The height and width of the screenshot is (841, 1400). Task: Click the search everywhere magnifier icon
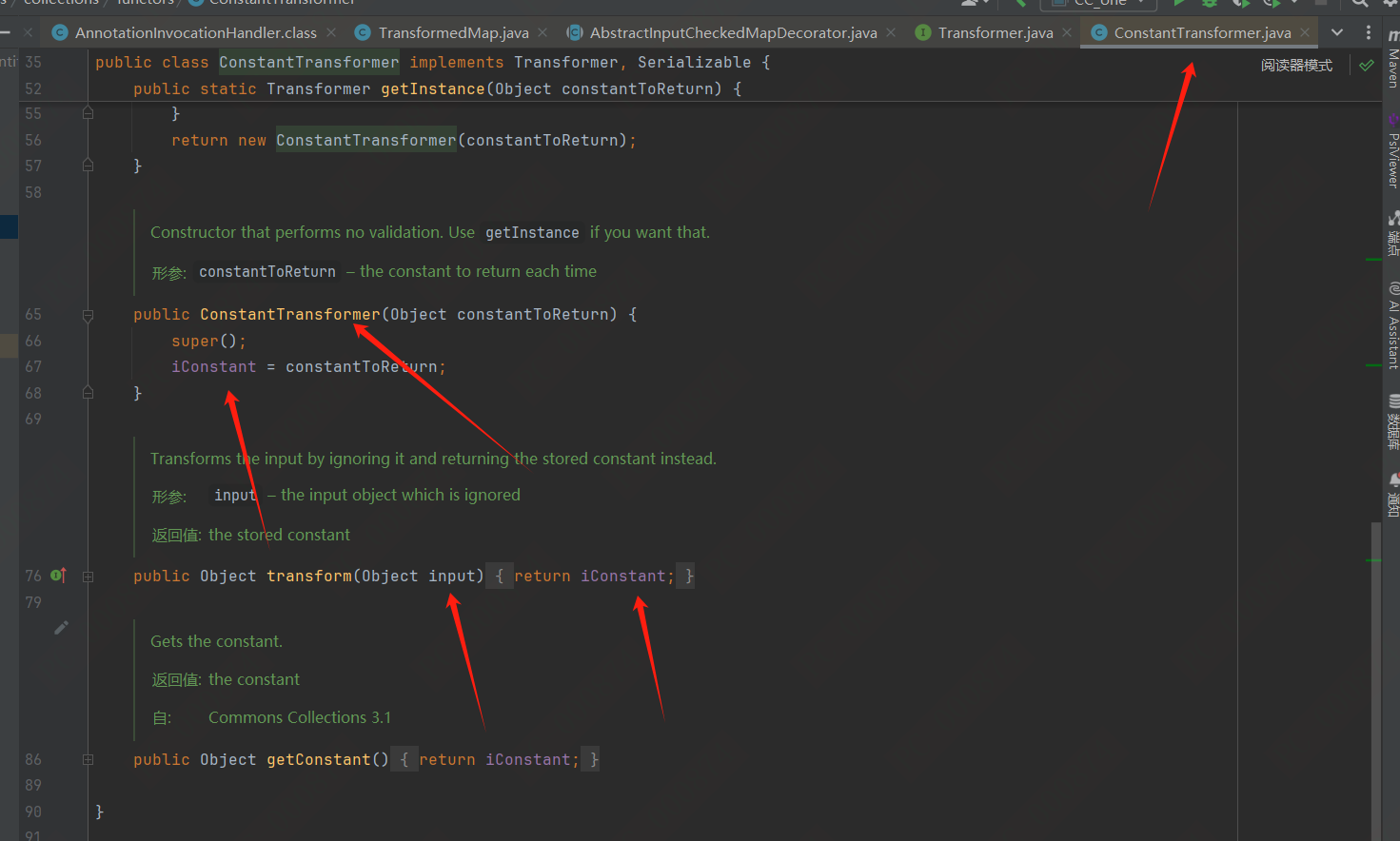[1359, 3]
